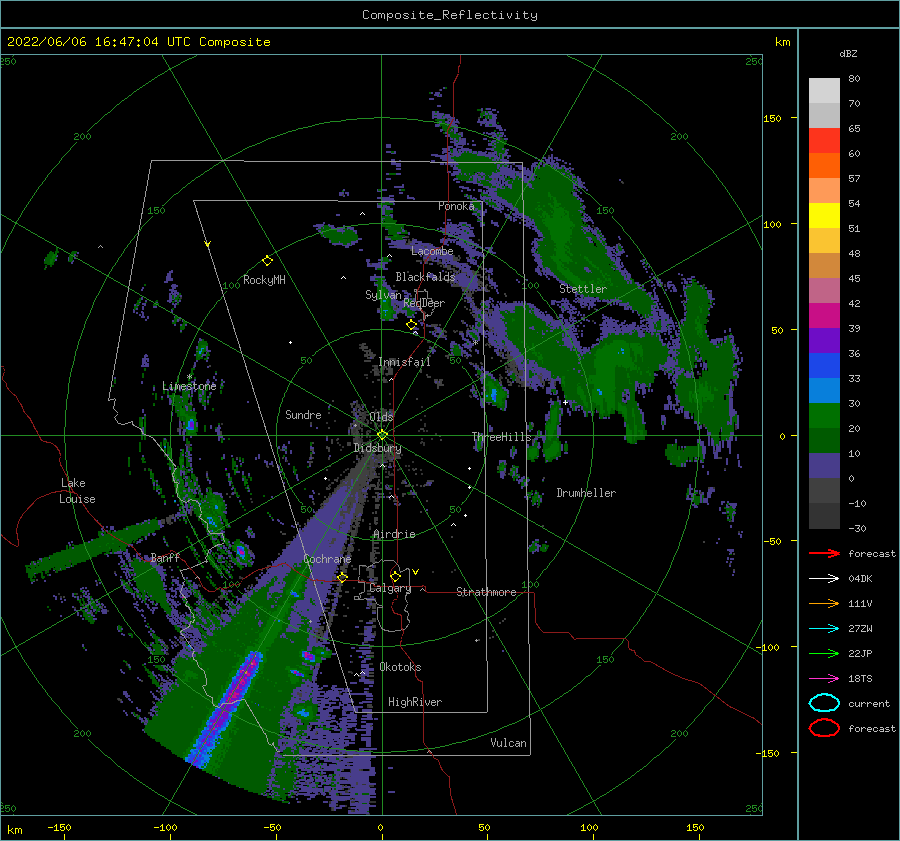Select the magenta 18TS arrow icon
Image resolution: width=900 pixels, height=841 pixels.
(x=824, y=679)
